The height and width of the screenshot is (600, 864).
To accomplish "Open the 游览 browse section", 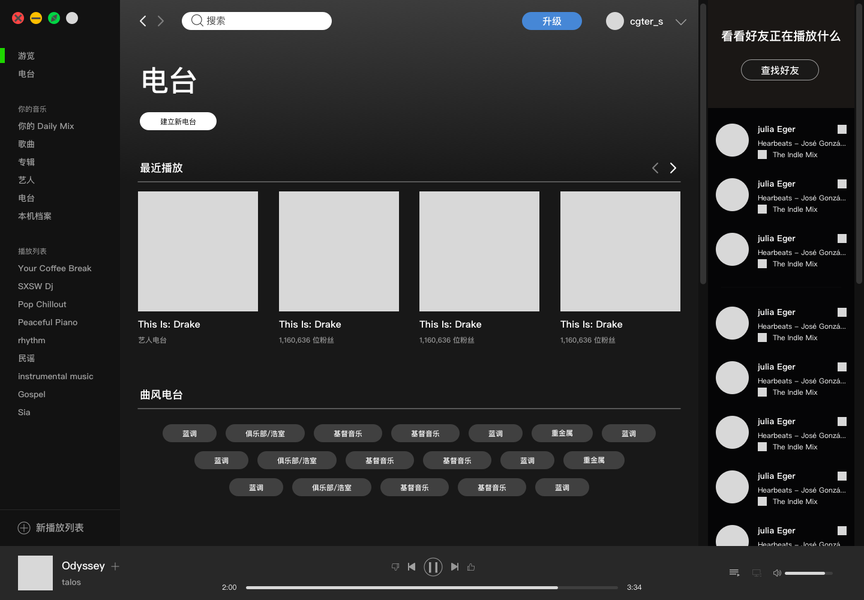I will click(x=26, y=56).
